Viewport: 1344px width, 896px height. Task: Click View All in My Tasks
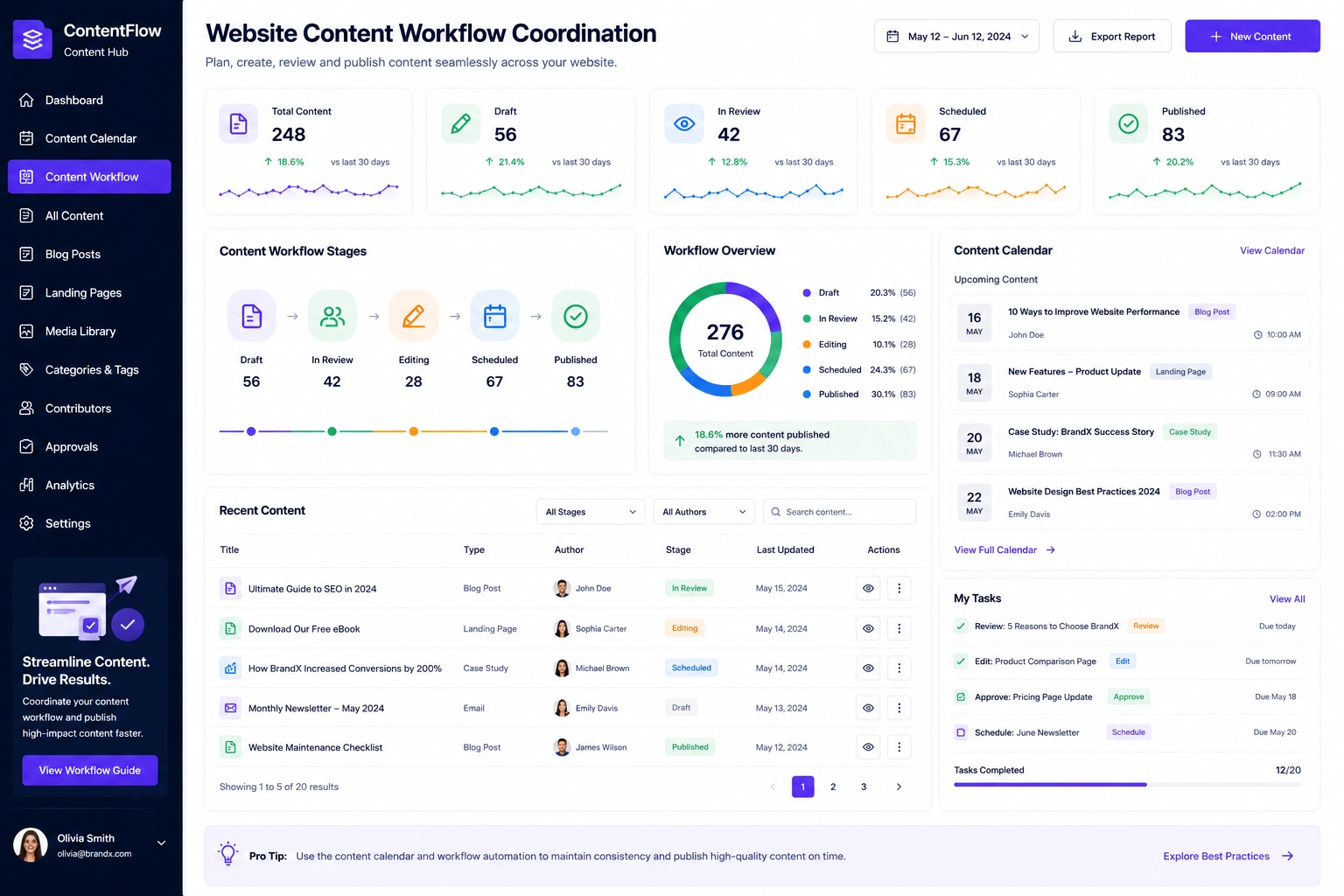[1287, 599]
